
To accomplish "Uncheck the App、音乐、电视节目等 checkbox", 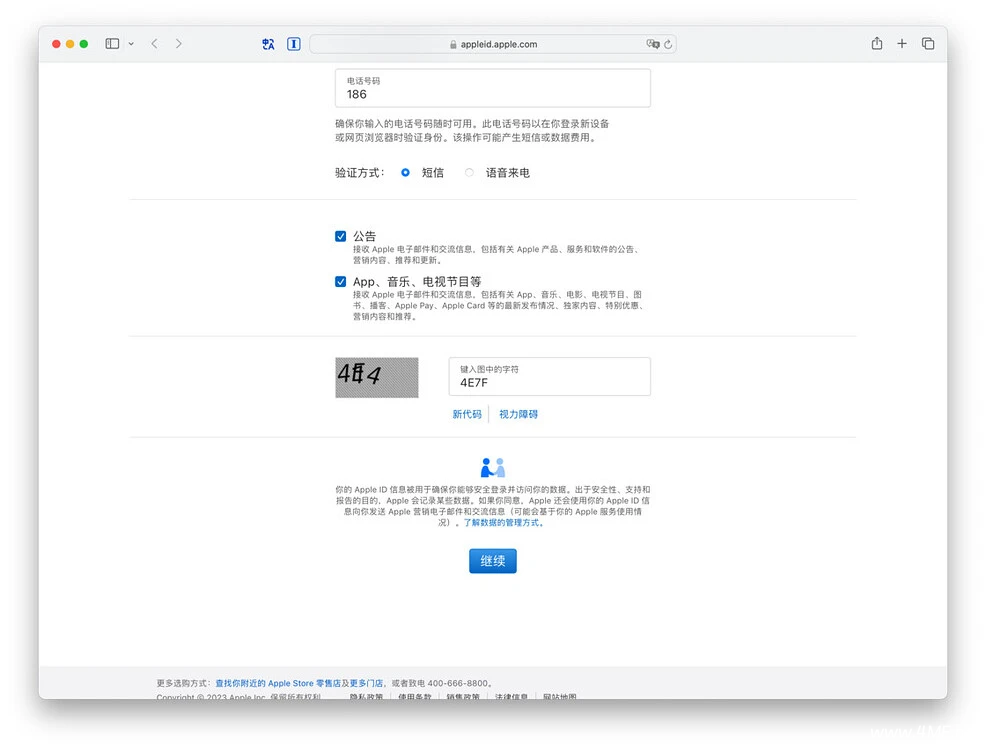I will coord(341,282).
